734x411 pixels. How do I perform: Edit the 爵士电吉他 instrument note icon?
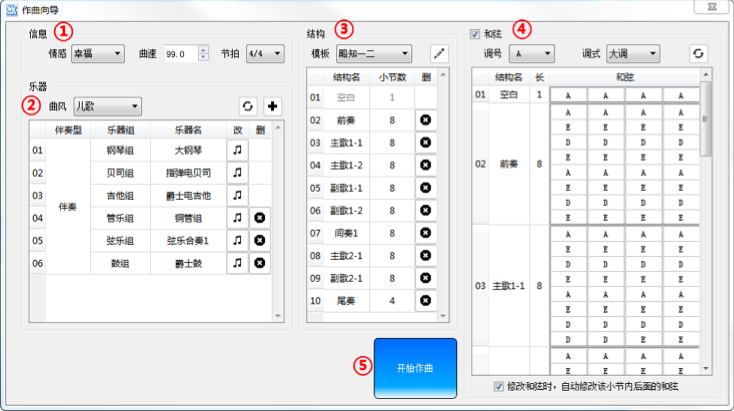point(237,195)
